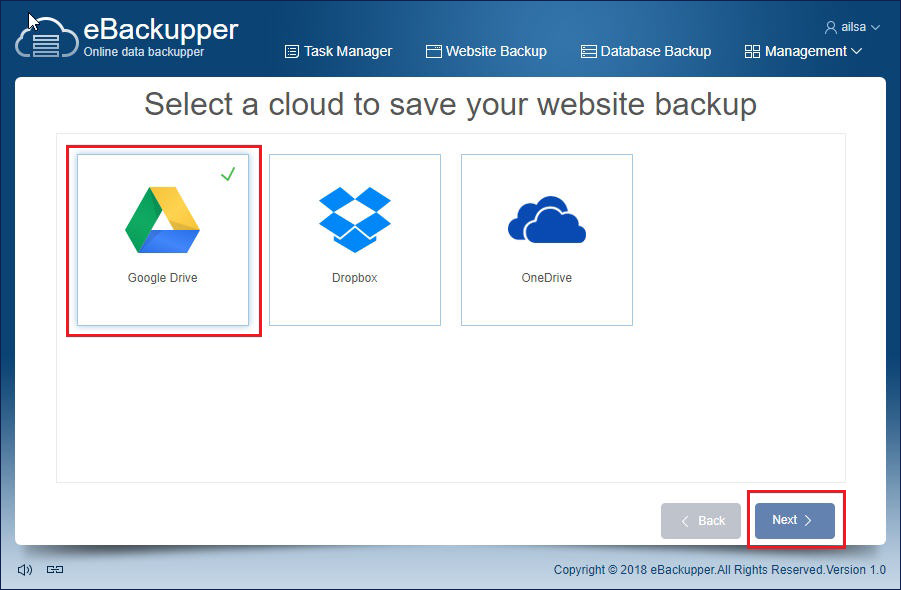Click the Next button
The width and height of the screenshot is (901, 590).
click(x=795, y=520)
